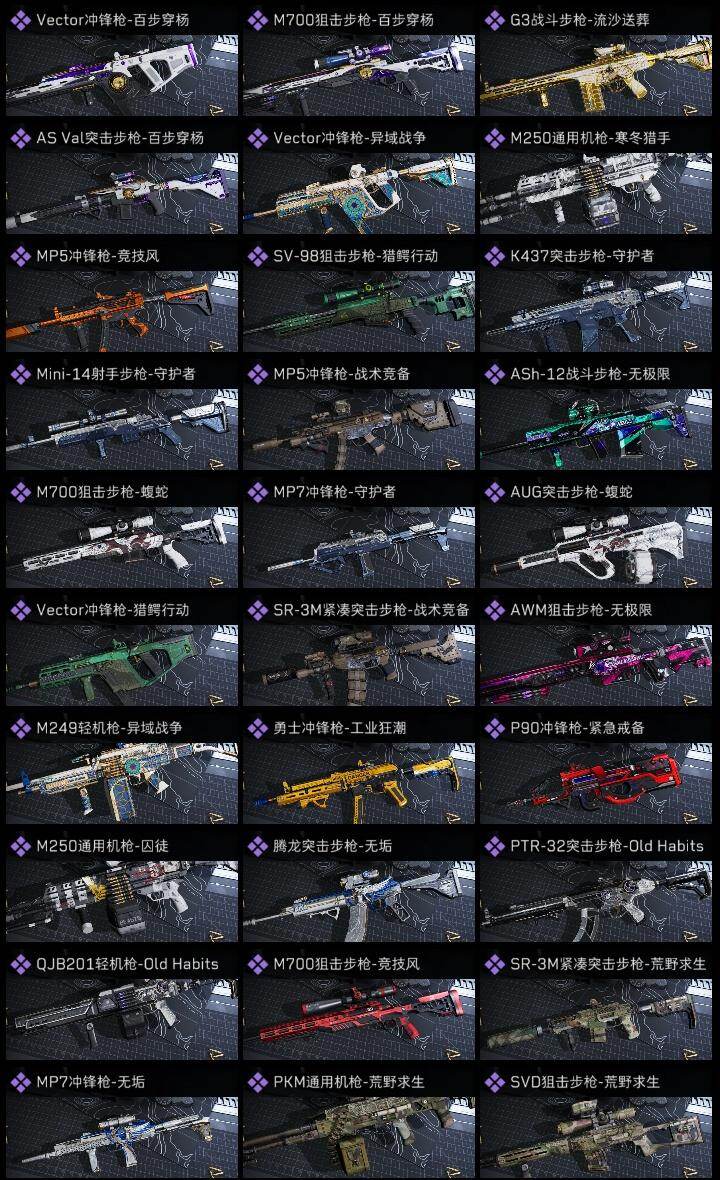Click purple rarity icon beside MP5冲锋枪-竞技风
This screenshot has height=1180, width=720.
[x=20, y=256]
